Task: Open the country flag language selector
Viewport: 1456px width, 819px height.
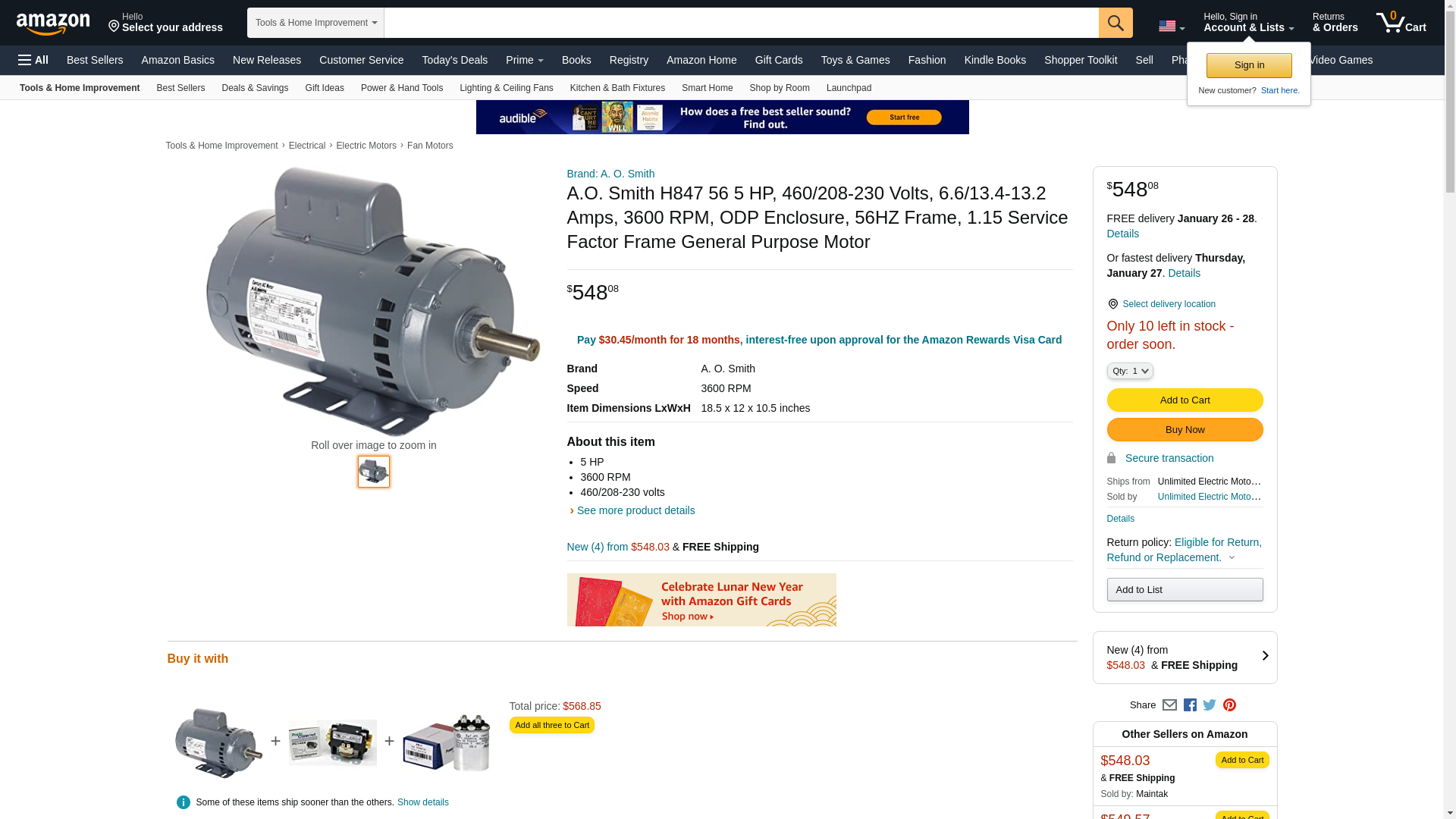Action: tap(1171, 27)
